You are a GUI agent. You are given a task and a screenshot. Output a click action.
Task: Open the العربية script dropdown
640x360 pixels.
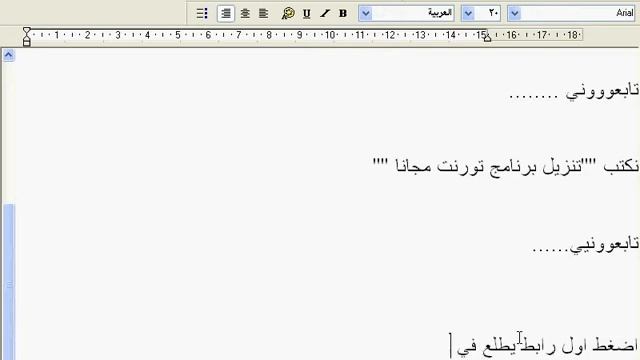coord(366,13)
